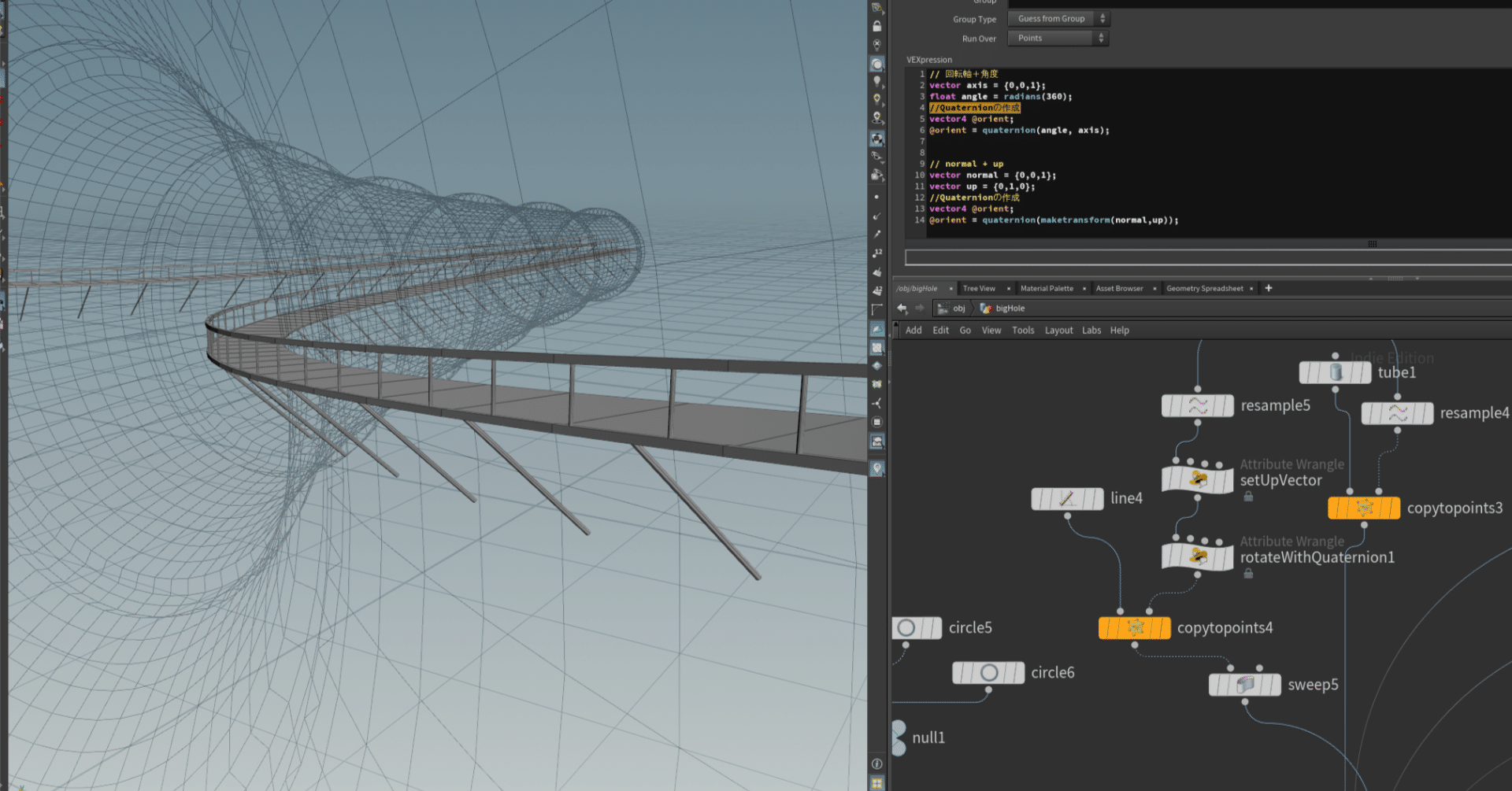The width and height of the screenshot is (1512, 791).
Task: Click VEX line 'vector up = {0,1,0};'
Action: click(982, 187)
